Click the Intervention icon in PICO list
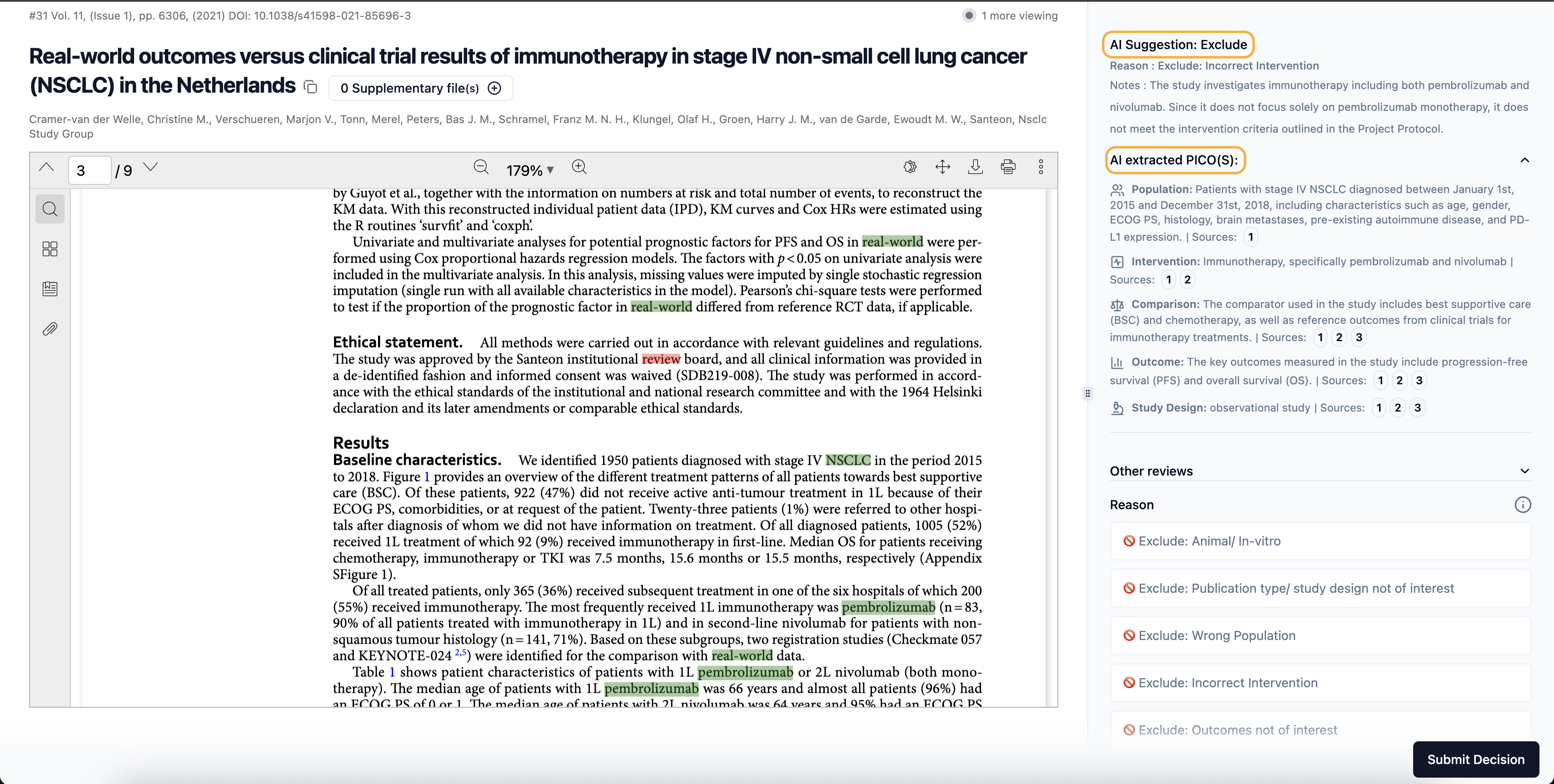The height and width of the screenshot is (784, 1554). pyautogui.click(x=1117, y=262)
